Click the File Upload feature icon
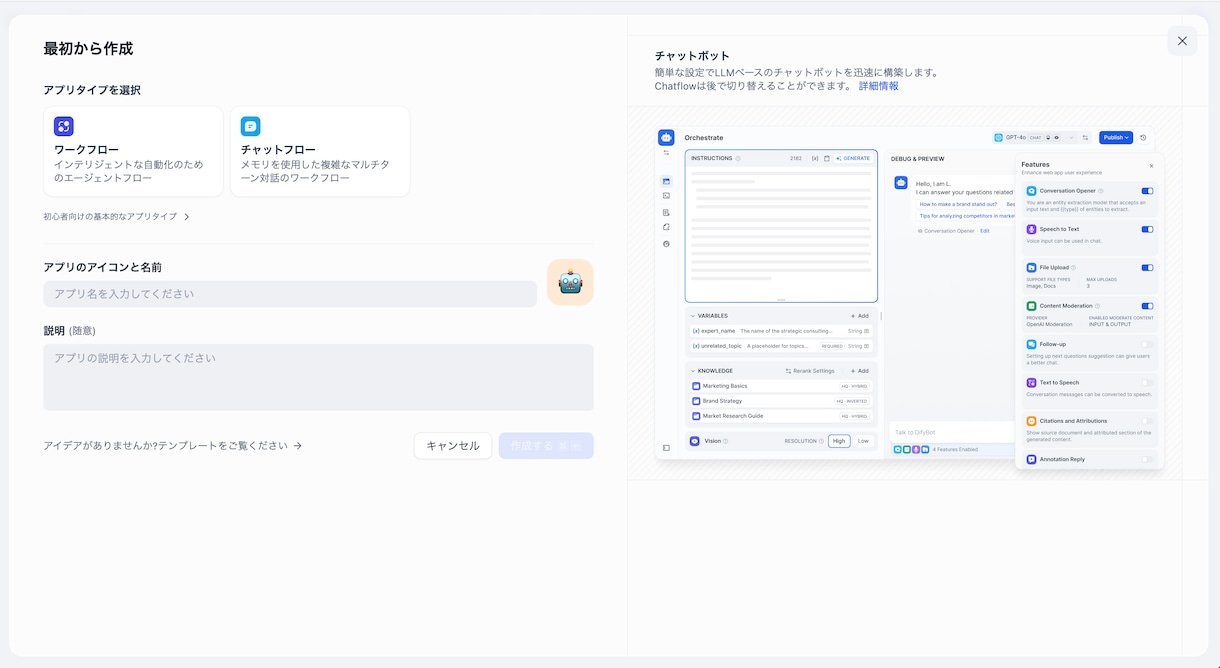Image resolution: width=1220 pixels, height=668 pixels. [1031, 267]
